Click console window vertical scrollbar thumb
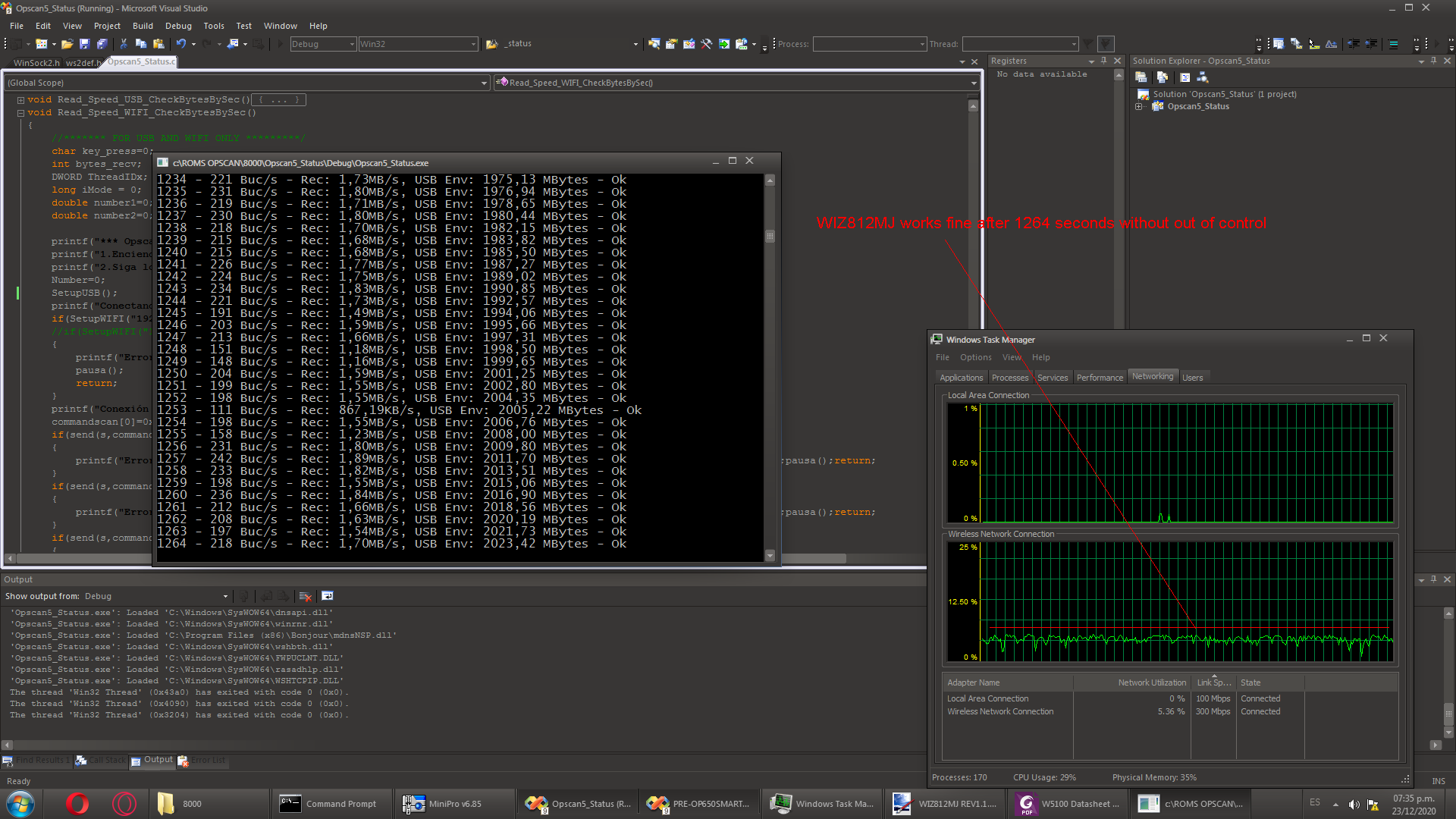 pyautogui.click(x=770, y=236)
